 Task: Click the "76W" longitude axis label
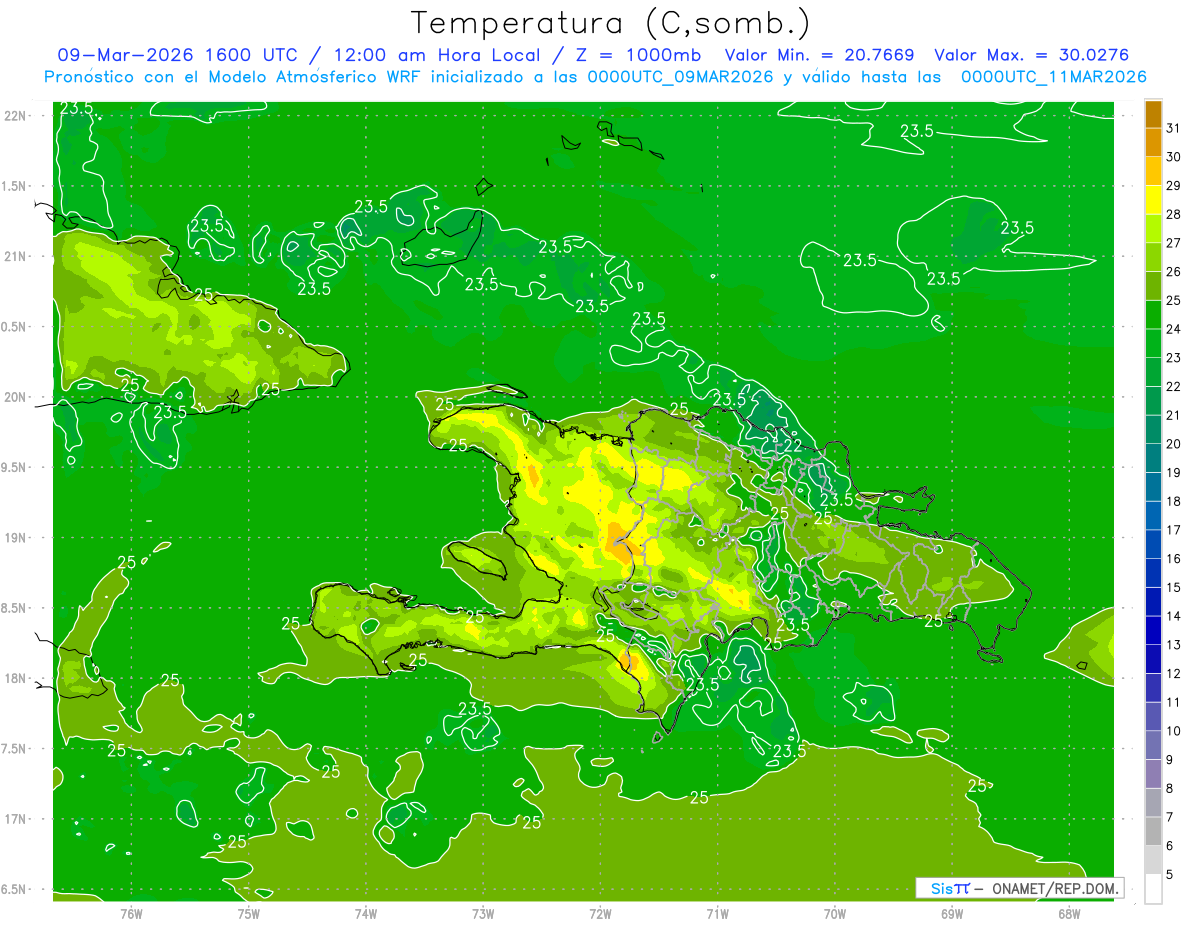point(131,914)
